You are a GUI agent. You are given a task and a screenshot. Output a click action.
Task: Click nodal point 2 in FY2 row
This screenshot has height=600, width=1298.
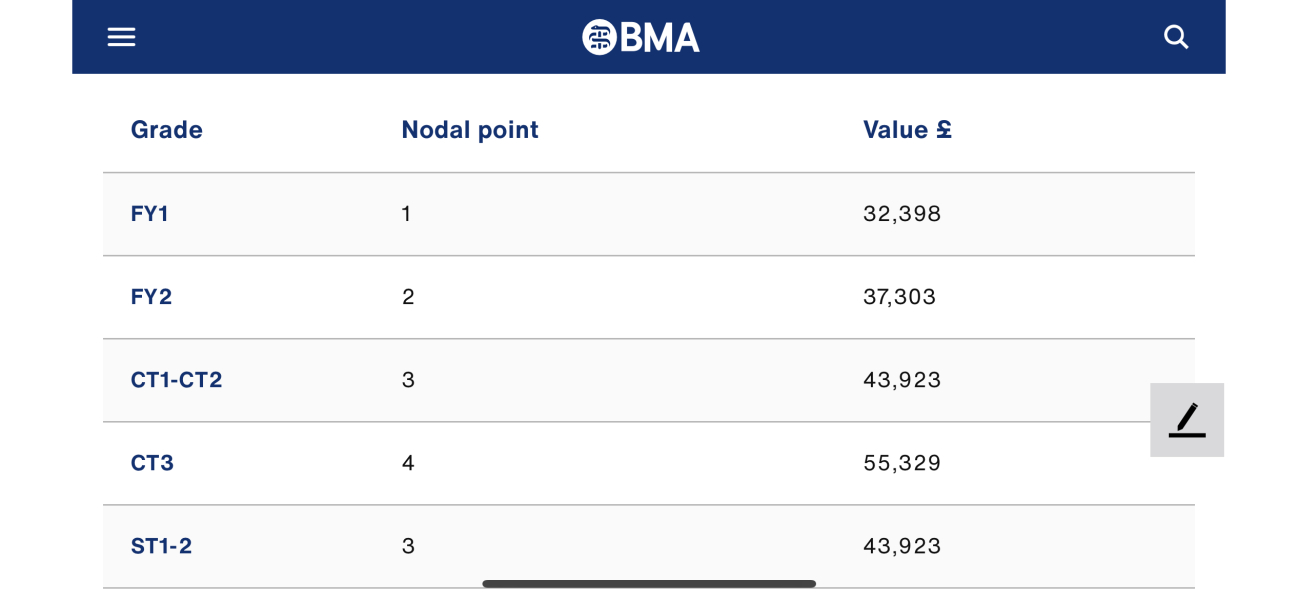(x=408, y=297)
